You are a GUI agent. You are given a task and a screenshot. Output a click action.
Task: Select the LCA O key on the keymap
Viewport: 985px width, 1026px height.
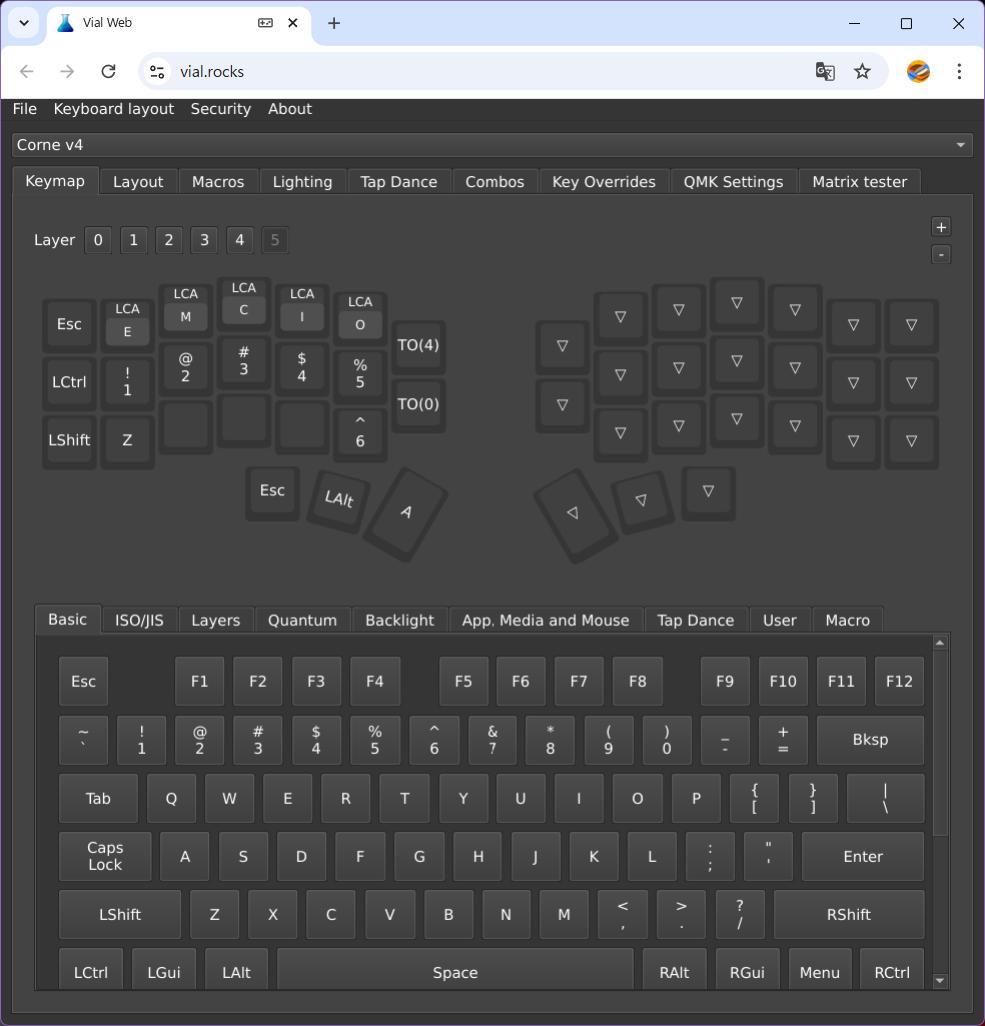(360, 317)
